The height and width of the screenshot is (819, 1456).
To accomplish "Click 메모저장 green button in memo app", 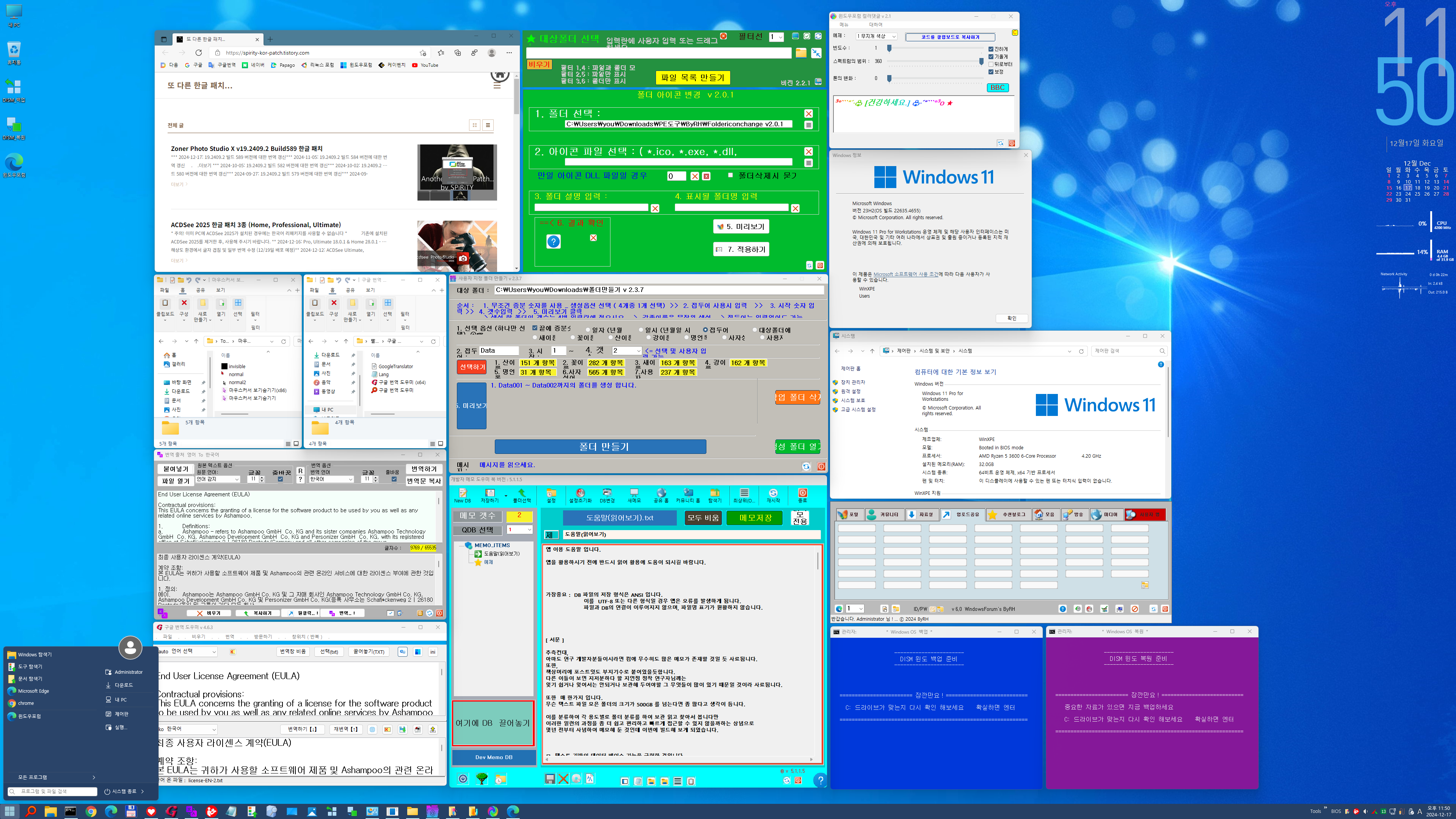I will coord(755,518).
